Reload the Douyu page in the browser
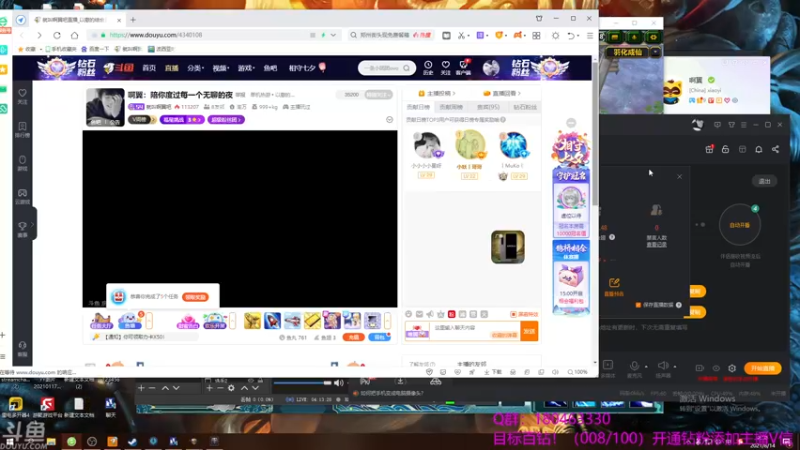The image size is (800, 450). click(57, 35)
